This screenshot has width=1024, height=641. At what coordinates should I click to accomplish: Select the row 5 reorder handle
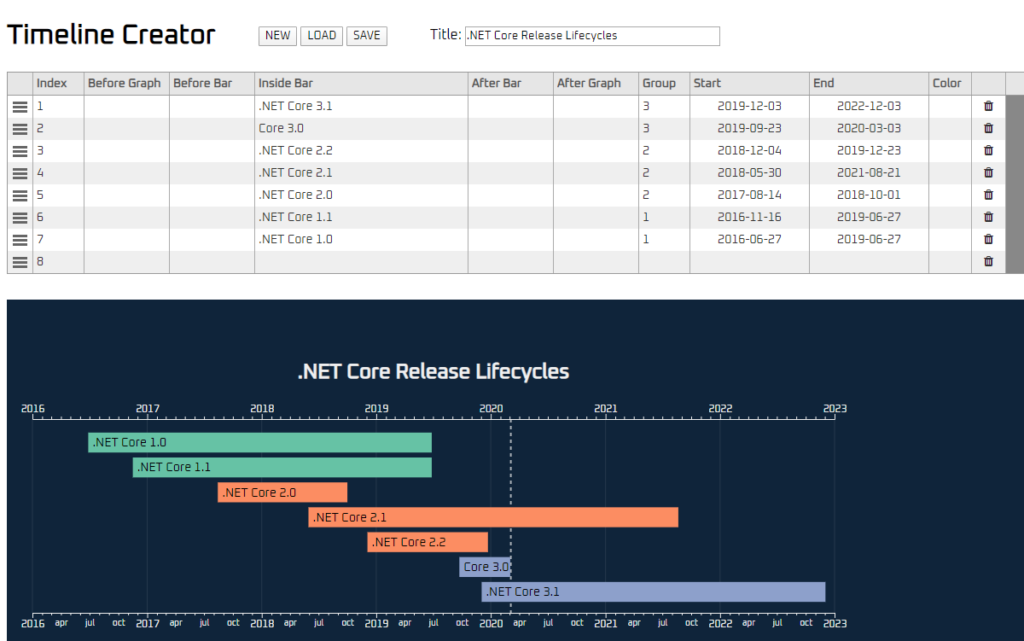pyautogui.click(x=20, y=195)
